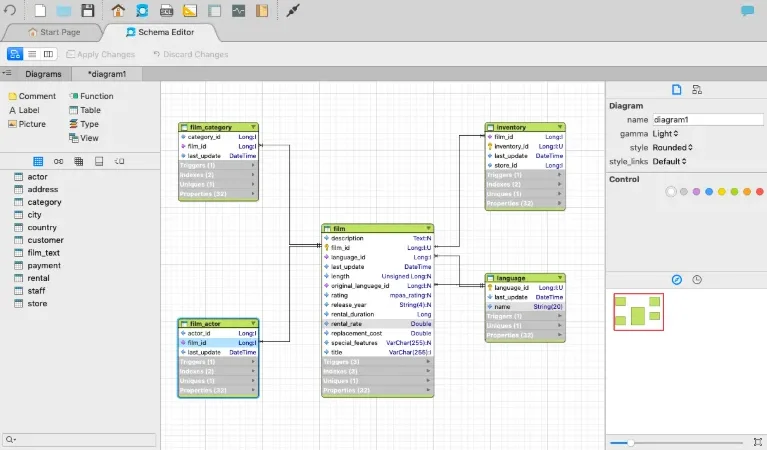
Task: Select the navigator compass icon
Action: 677,280
